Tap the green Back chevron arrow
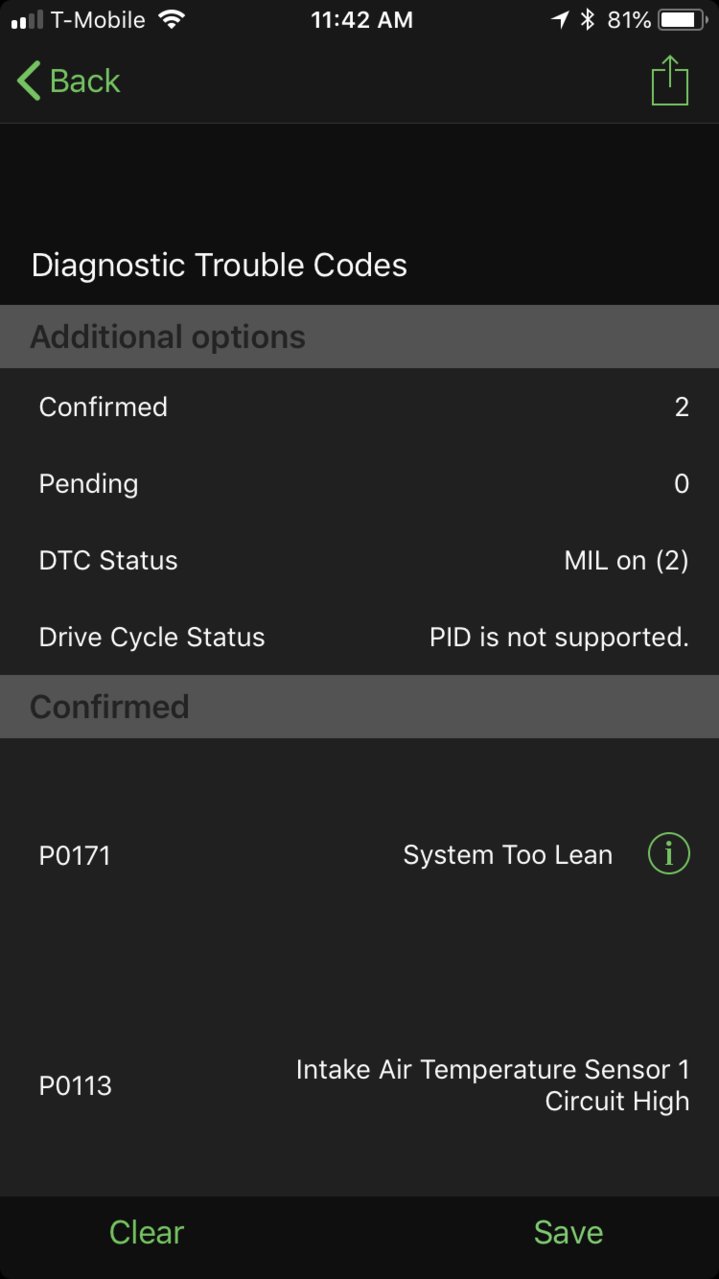This screenshot has height=1279, width=719. 29,80
